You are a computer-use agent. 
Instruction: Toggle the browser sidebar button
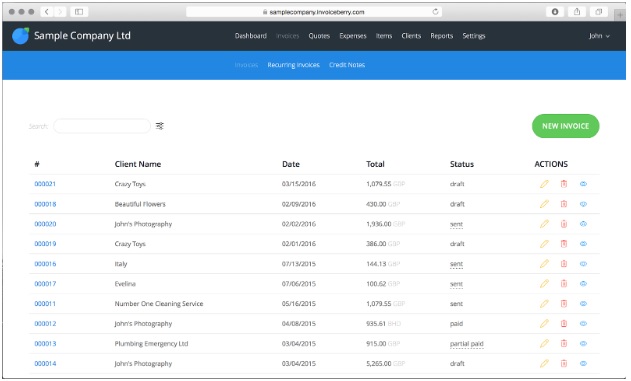pyautogui.click(x=79, y=12)
